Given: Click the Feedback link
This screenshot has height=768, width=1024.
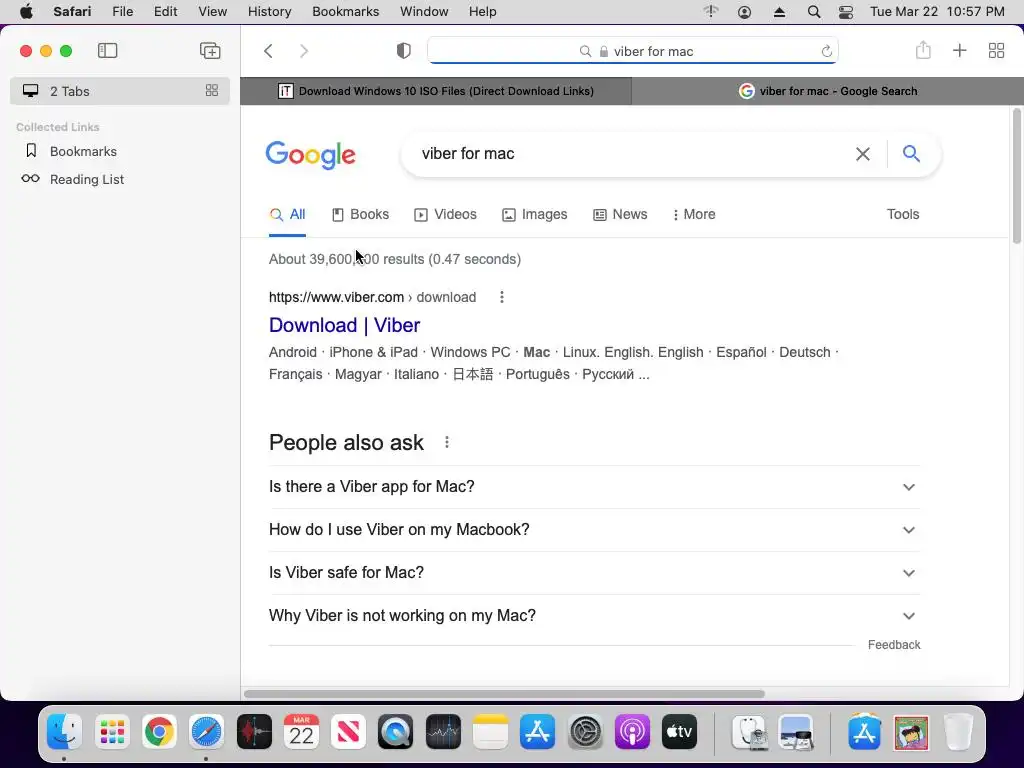Looking at the screenshot, I should 893,645.
